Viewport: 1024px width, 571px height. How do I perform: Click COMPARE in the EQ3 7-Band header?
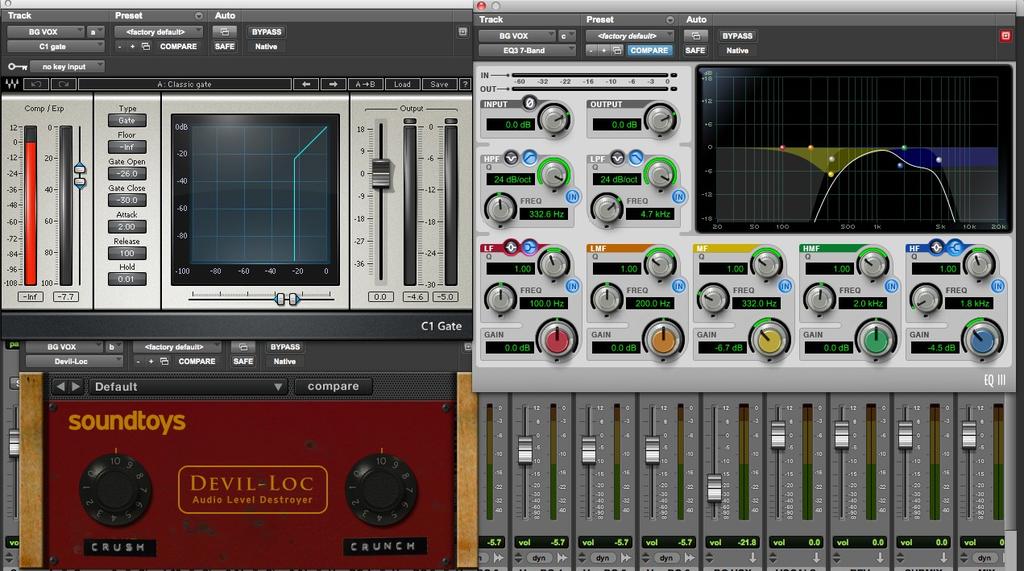(649, 50)
